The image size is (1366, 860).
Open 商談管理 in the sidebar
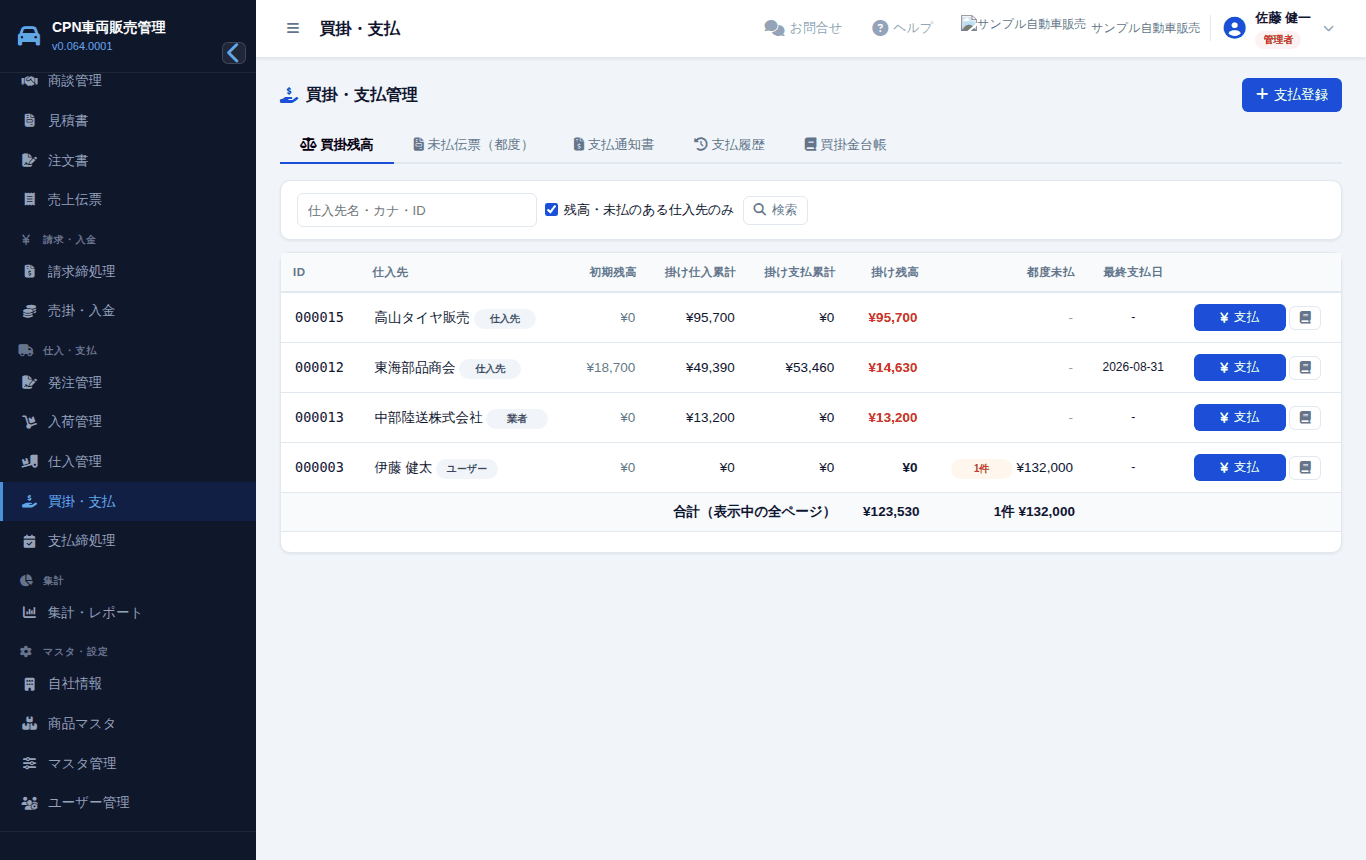(x=128, y=81)
